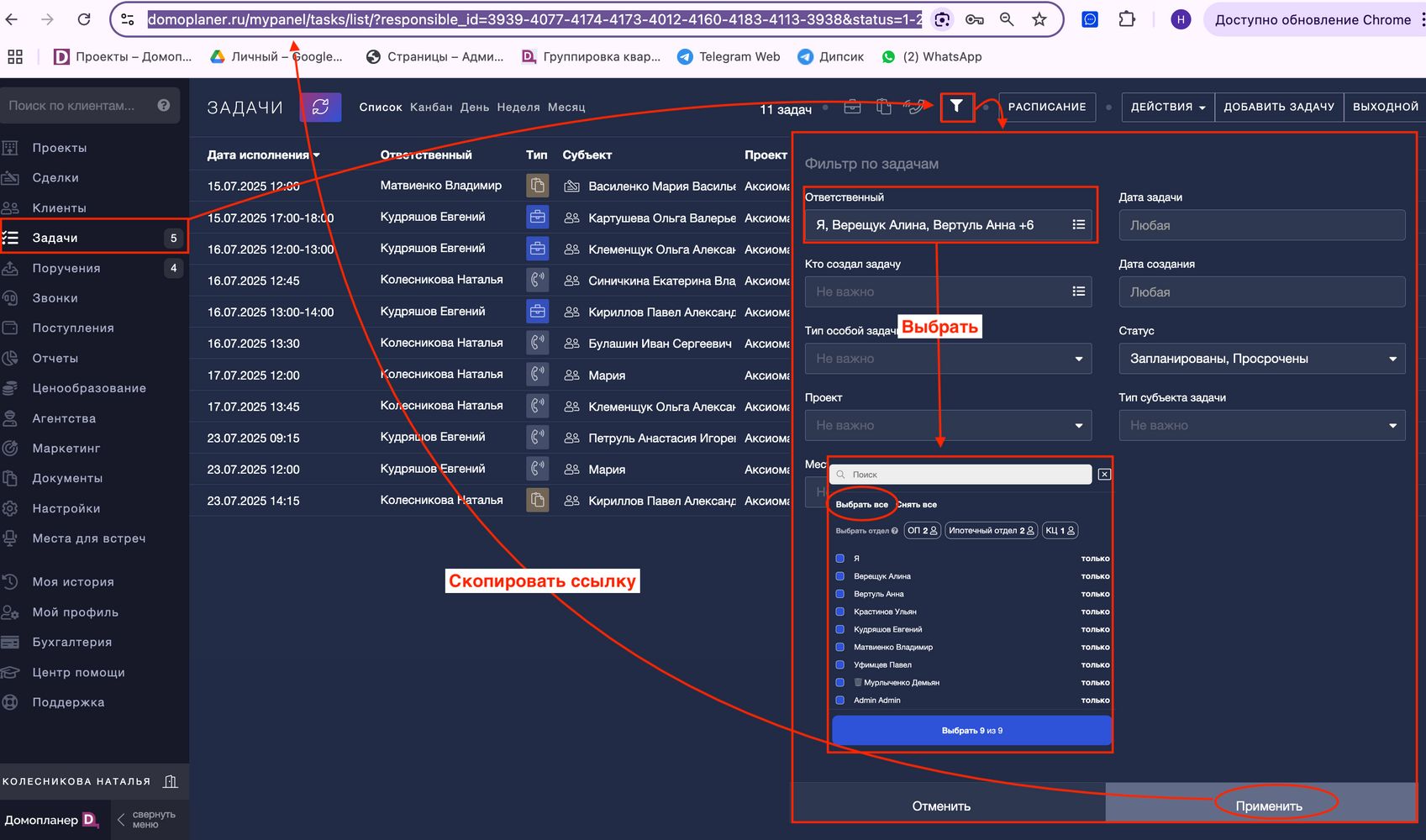Click the Дата задачи input field
Screen dimensions: 1426x840
tap(1261, 225)
